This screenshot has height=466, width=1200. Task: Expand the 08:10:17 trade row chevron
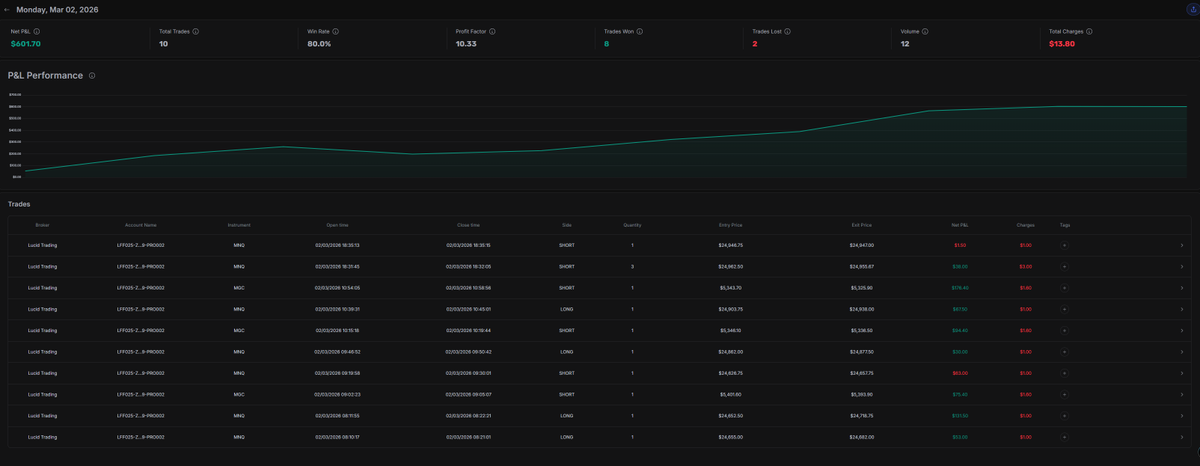click(x=1181, y=437)
